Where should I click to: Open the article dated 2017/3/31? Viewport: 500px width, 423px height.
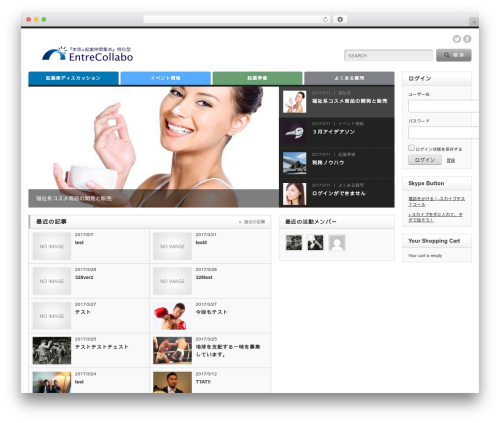(201, 243)
